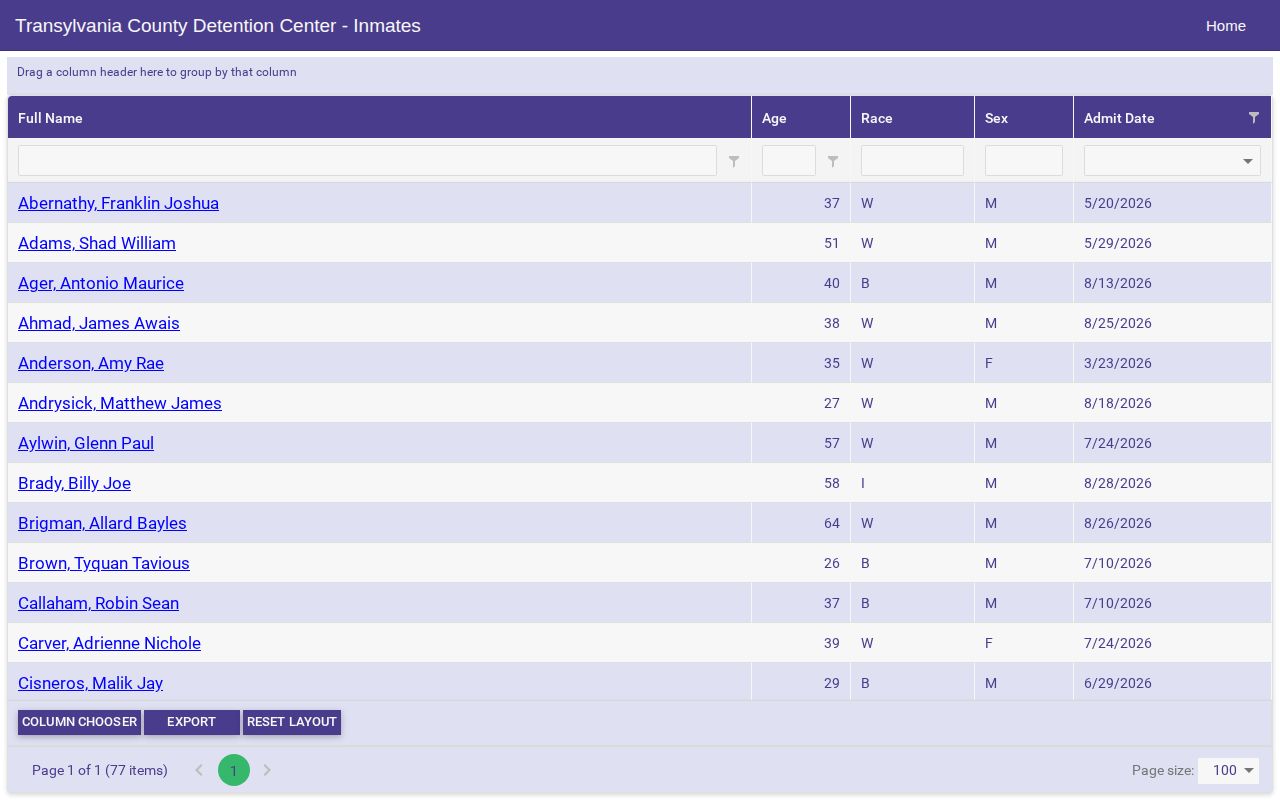The width and height of the screenshot is (1280, 800).
Task: Open Andrysick, Matthew James record
Action: click(120, 403)
